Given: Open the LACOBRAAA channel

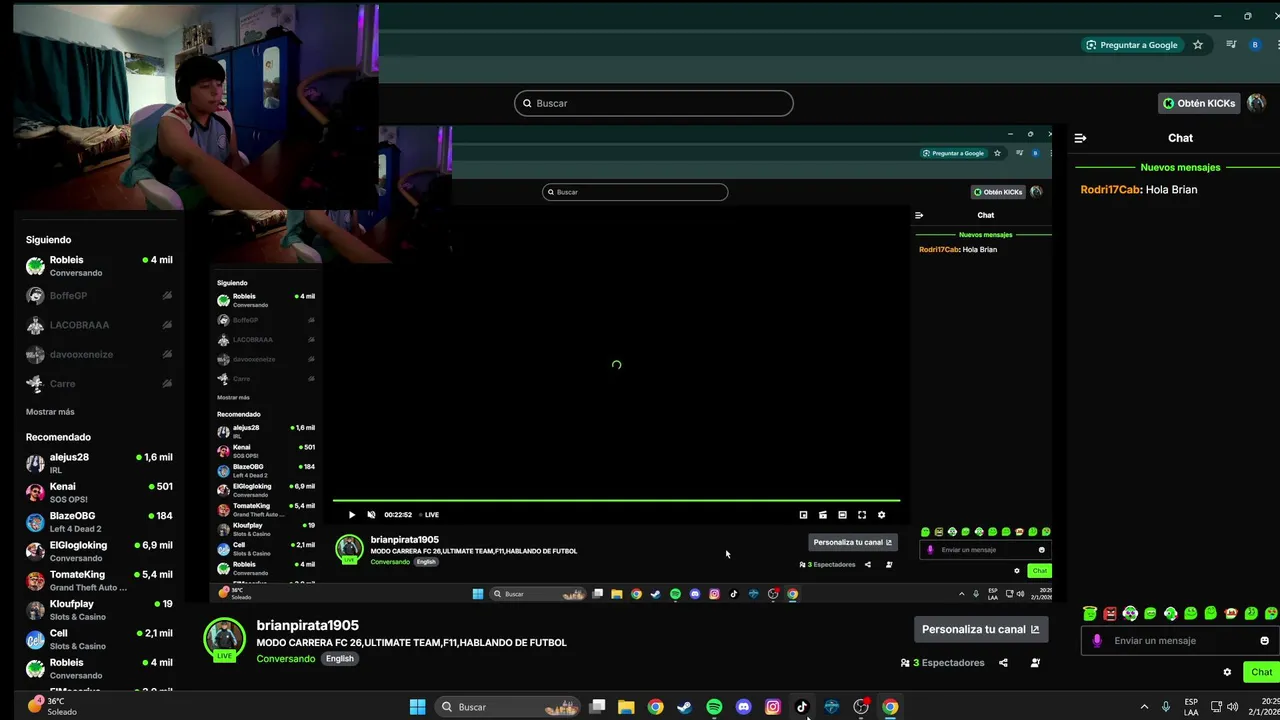Looking at the screenshot, I should pyautogui.click(x=99, y=325).
